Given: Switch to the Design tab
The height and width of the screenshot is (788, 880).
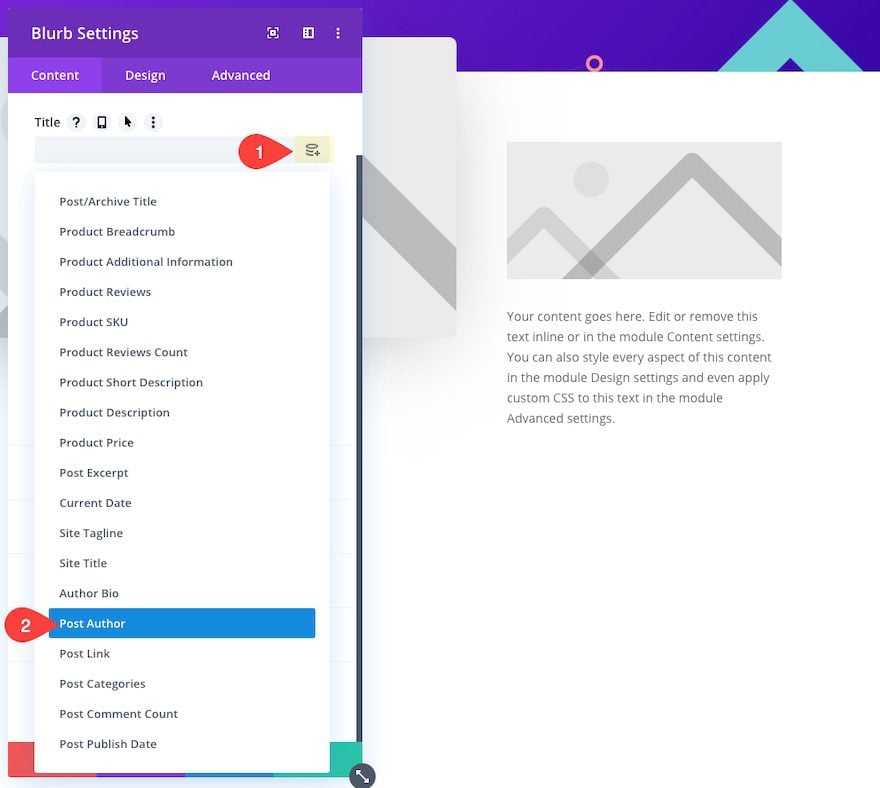Looking at the screenshot, I should 145,75.
